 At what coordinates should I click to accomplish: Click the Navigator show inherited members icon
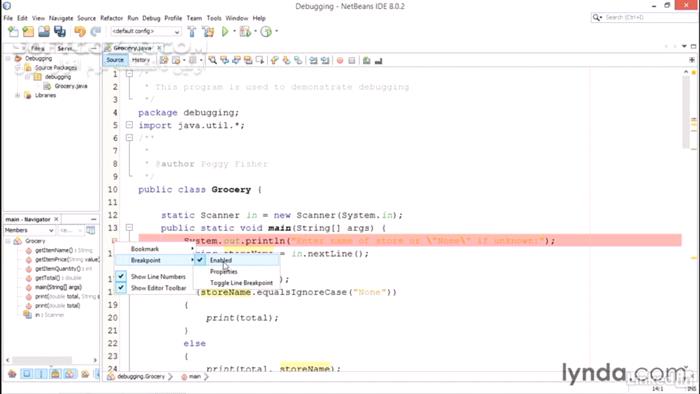tap(12, 374)
